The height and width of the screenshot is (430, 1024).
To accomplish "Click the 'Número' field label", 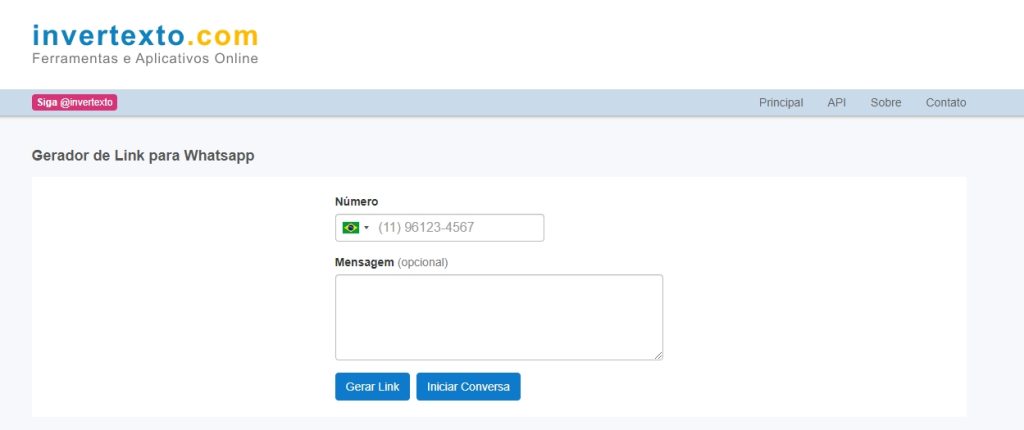I will pyautogui.click(x=357, y=201).
